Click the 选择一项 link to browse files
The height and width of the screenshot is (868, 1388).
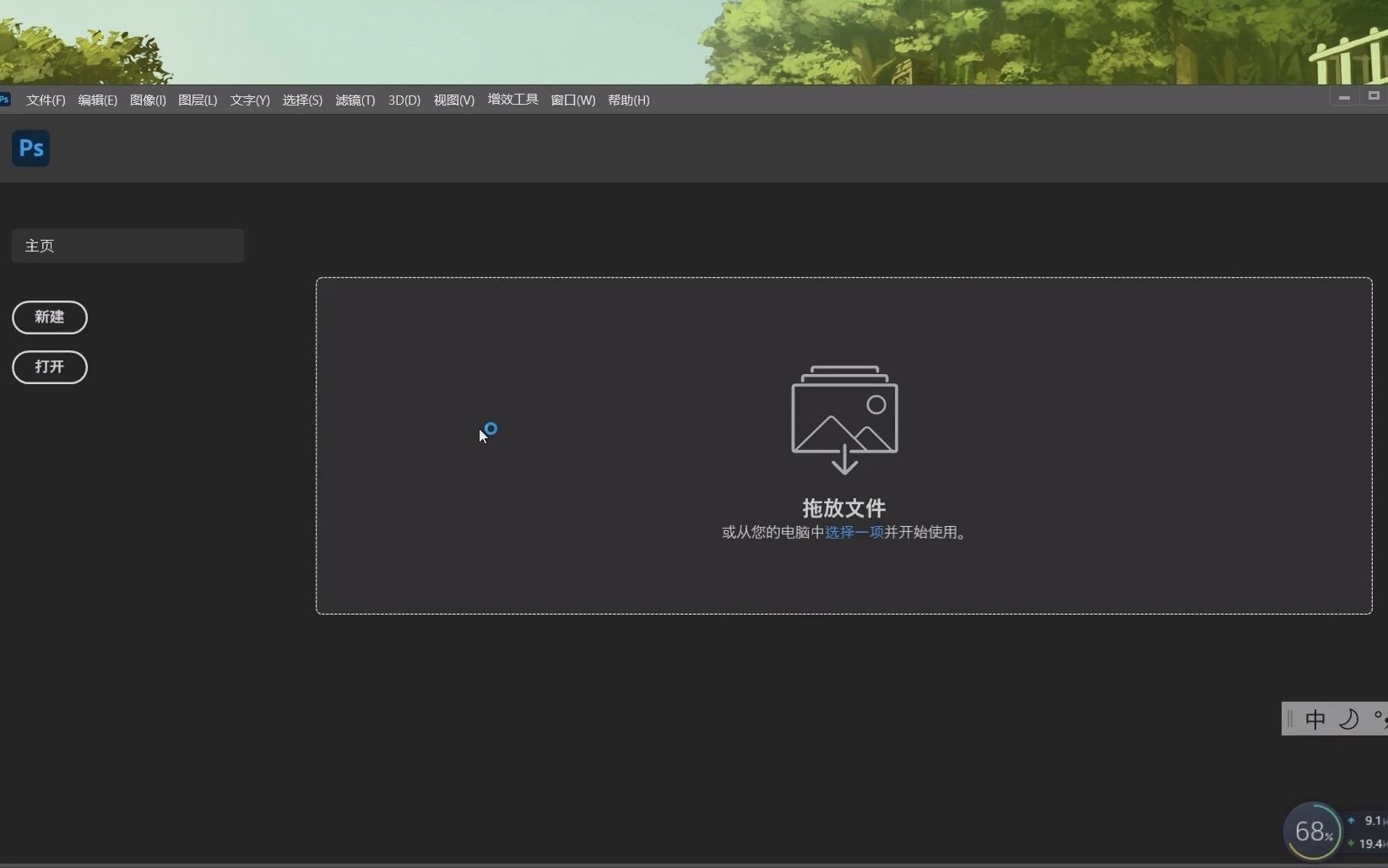point(854,532)
